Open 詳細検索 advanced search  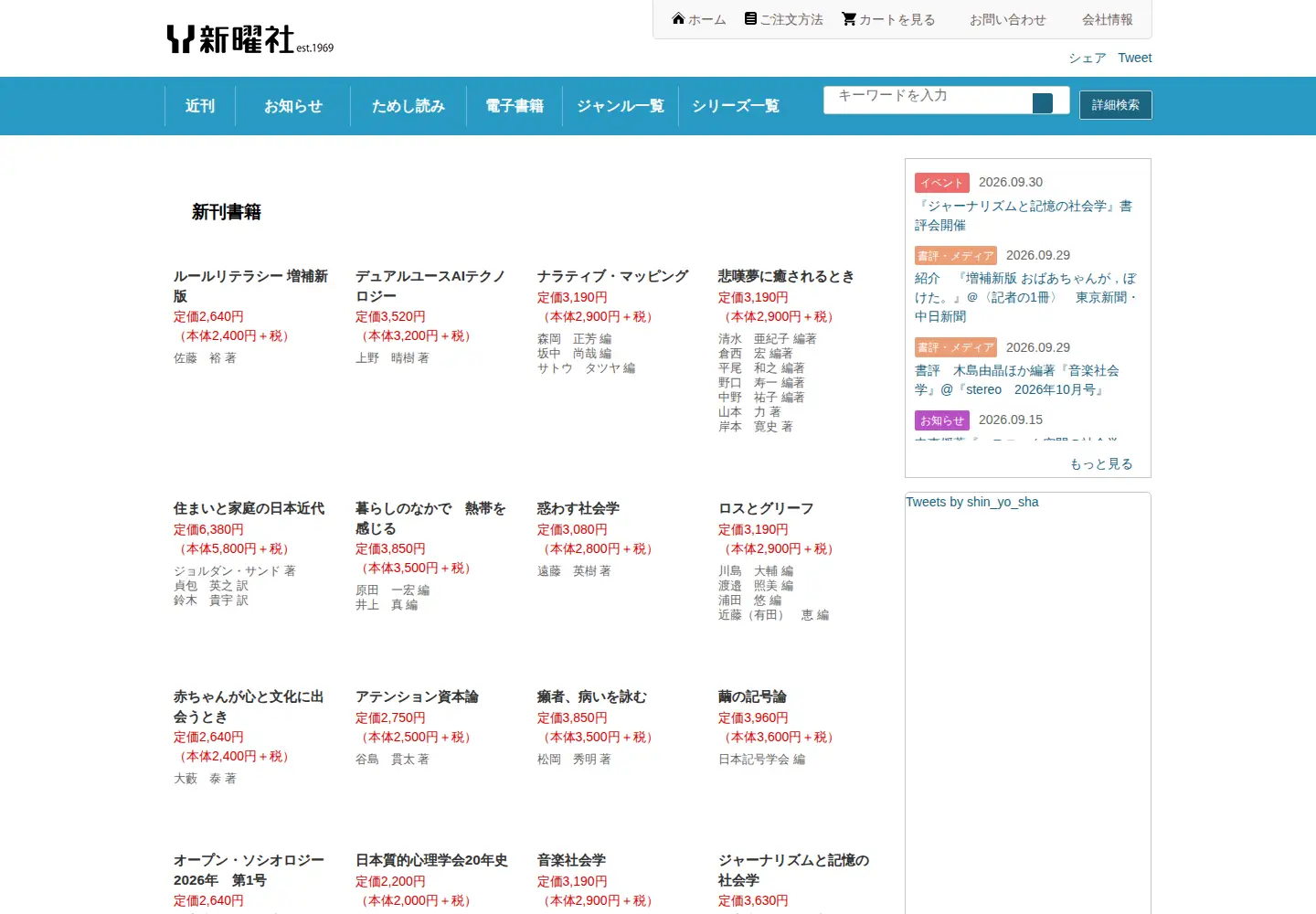(x=1115, y=105)
